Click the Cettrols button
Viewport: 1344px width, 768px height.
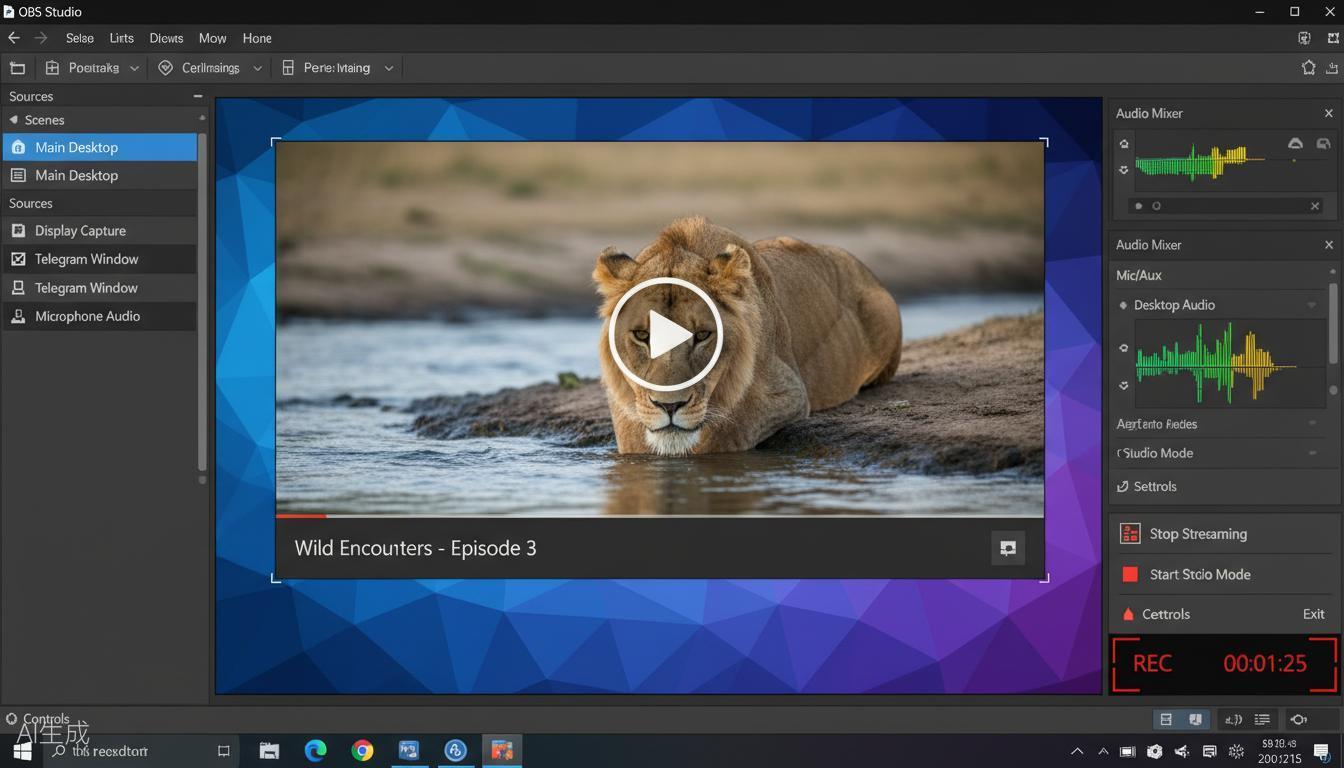point(1166,614)
